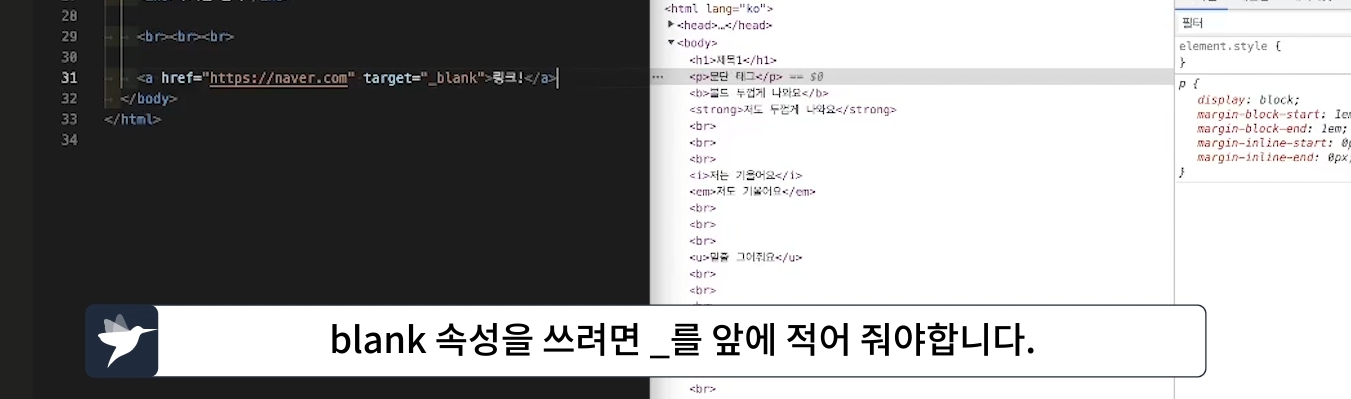Select the <u> underline element row

coord(745,257)
